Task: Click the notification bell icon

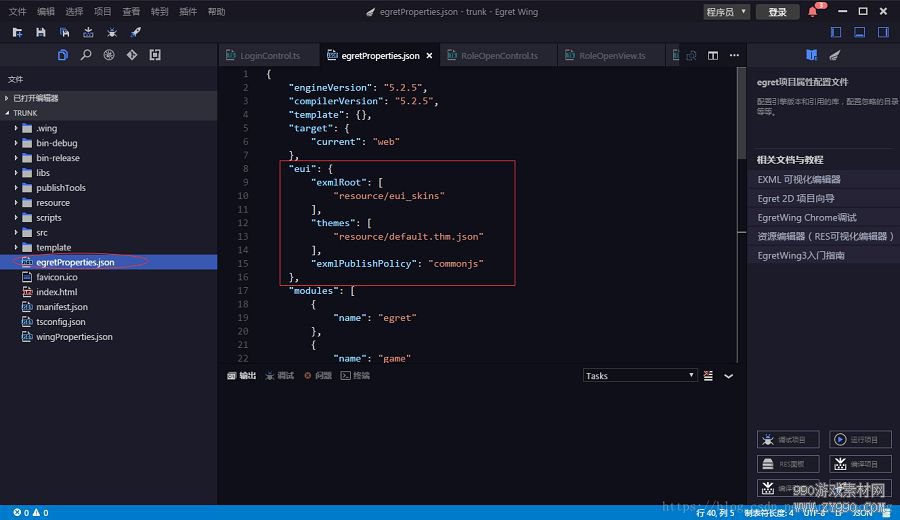Action: pos(814,11)
